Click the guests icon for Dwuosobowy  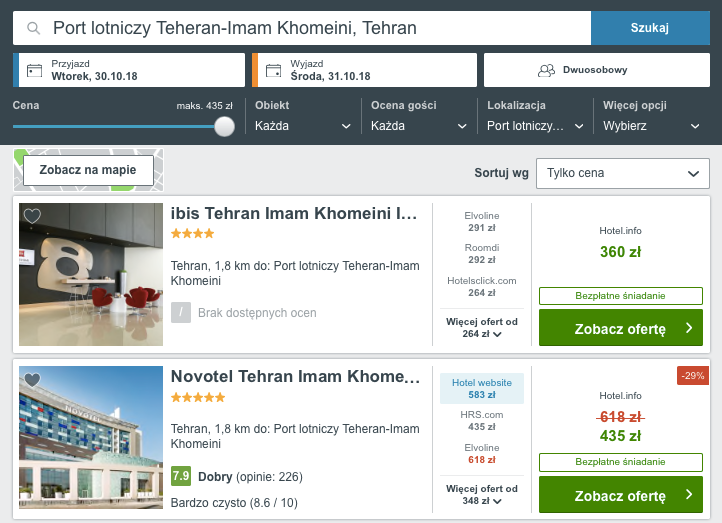pos(546,70)
